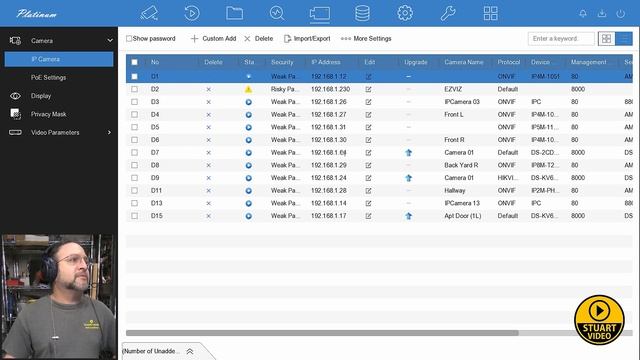640x360 pixels.
Task: Check the D13 row checkbox
Action: click(134, 203)
